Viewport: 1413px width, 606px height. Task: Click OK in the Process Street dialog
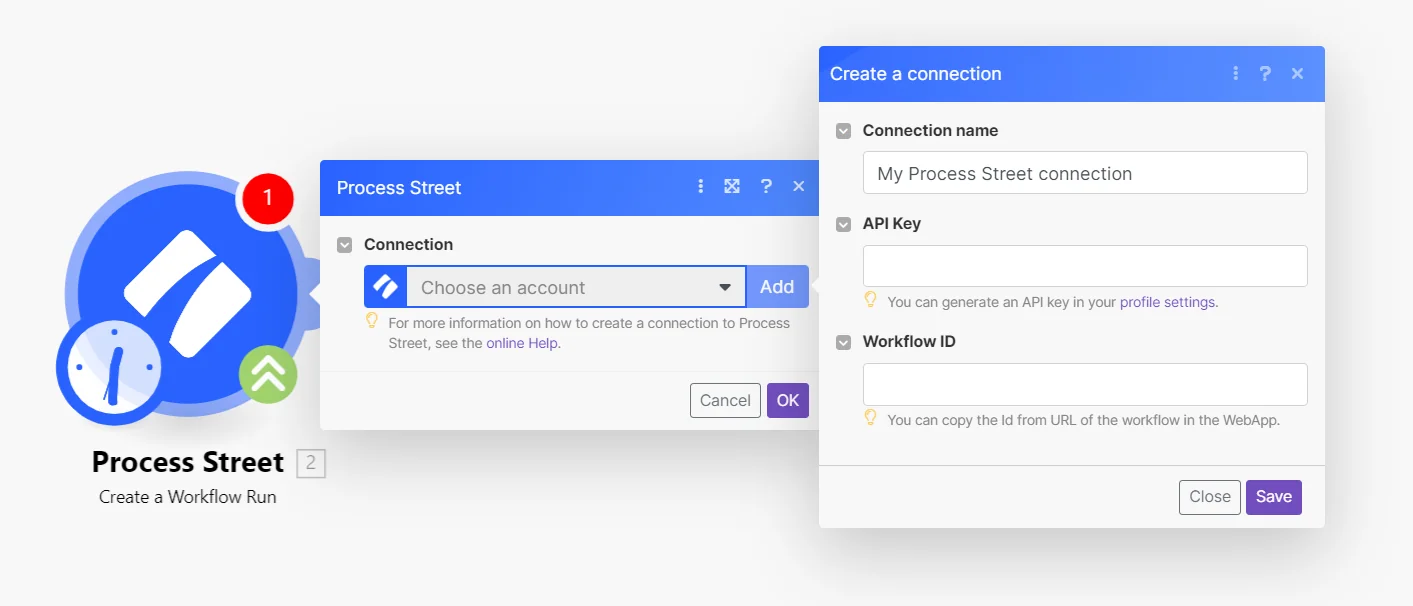click(x=788, y=400)
